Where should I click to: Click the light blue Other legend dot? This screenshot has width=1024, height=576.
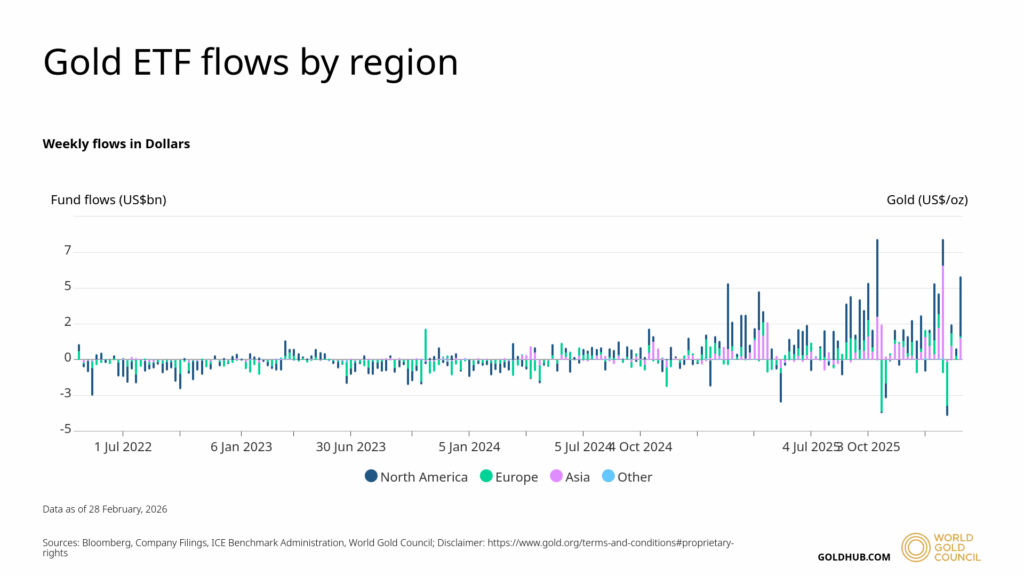(608, 477)
